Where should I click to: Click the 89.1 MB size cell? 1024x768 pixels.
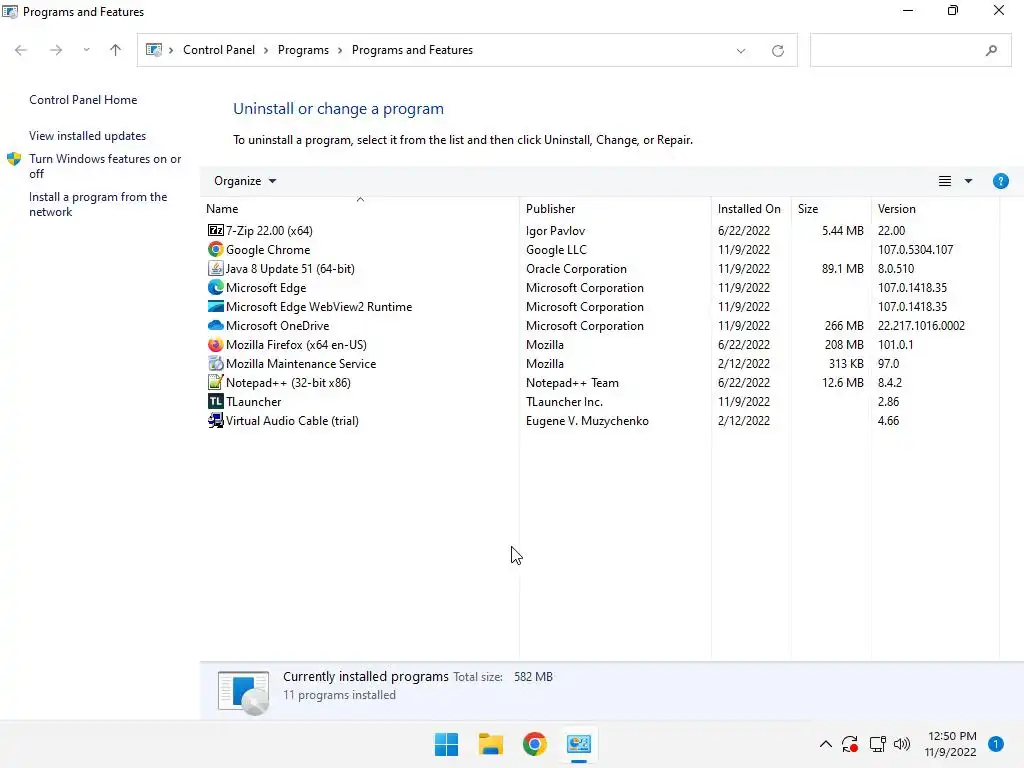842,268
